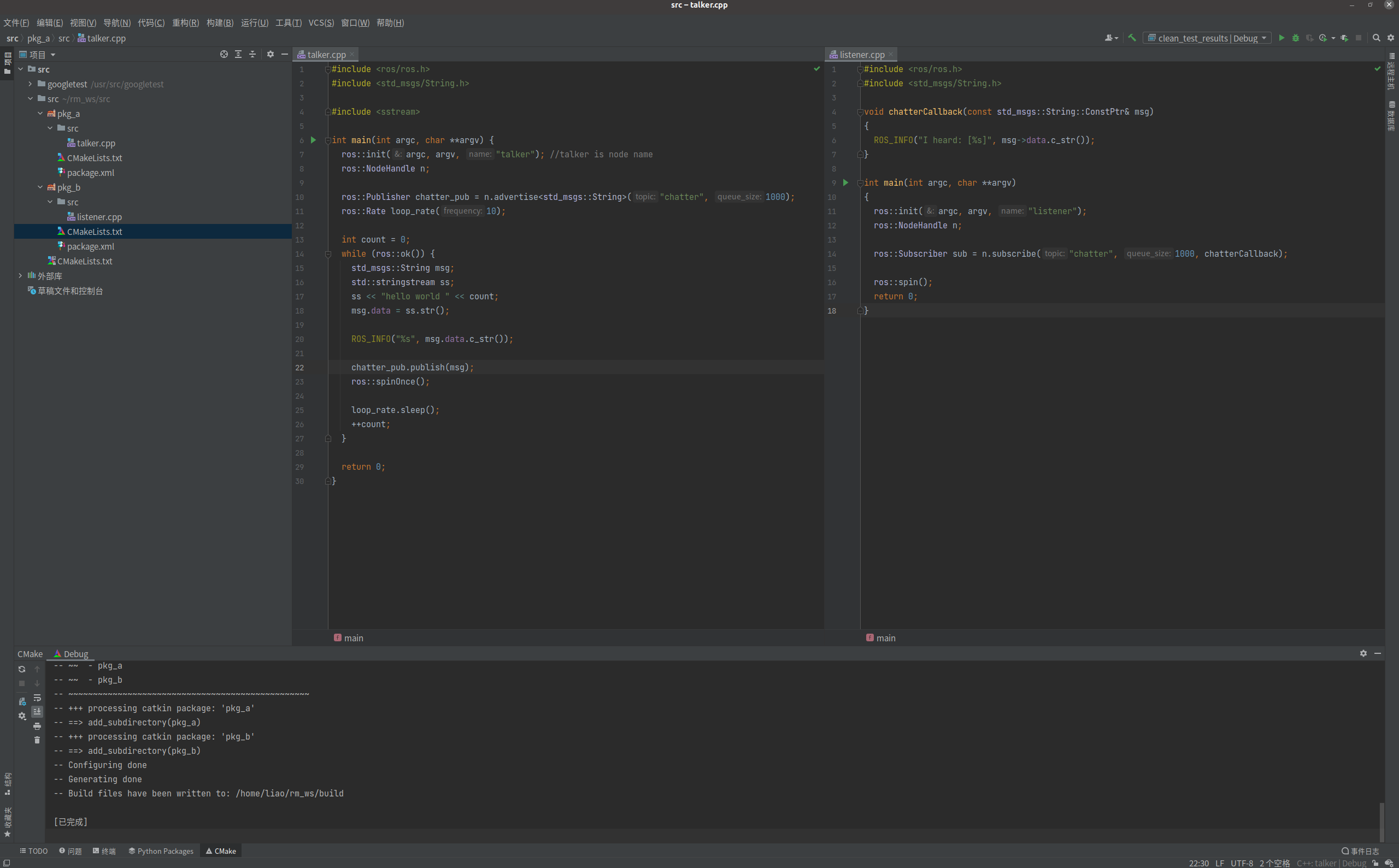Expand the googletest tree node
The width and height of the screenshot is (1399, 868).
30,84
